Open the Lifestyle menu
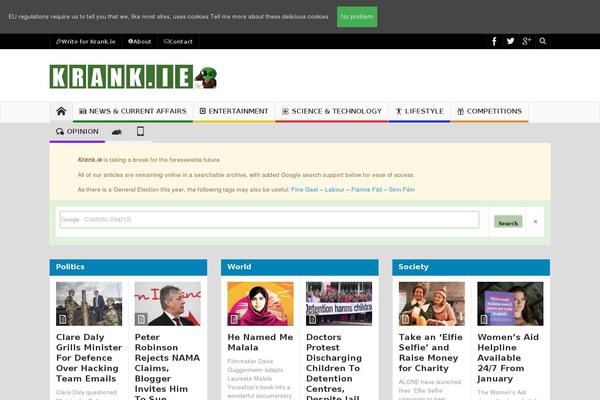 point(419,111)
